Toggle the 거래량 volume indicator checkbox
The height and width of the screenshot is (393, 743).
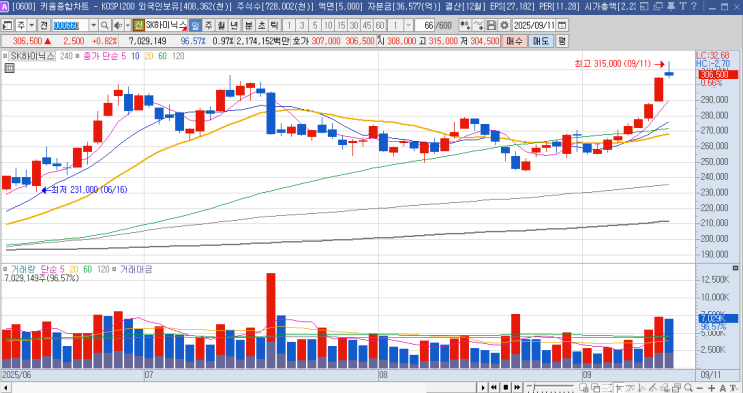coord(5,269)
